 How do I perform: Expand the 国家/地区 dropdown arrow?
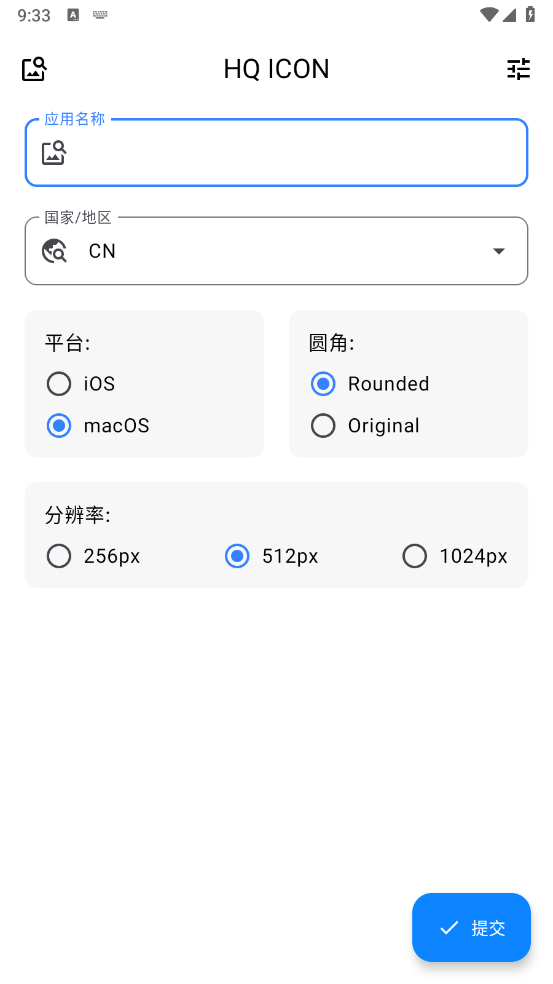pyautogui.click(x=499, y=251)
